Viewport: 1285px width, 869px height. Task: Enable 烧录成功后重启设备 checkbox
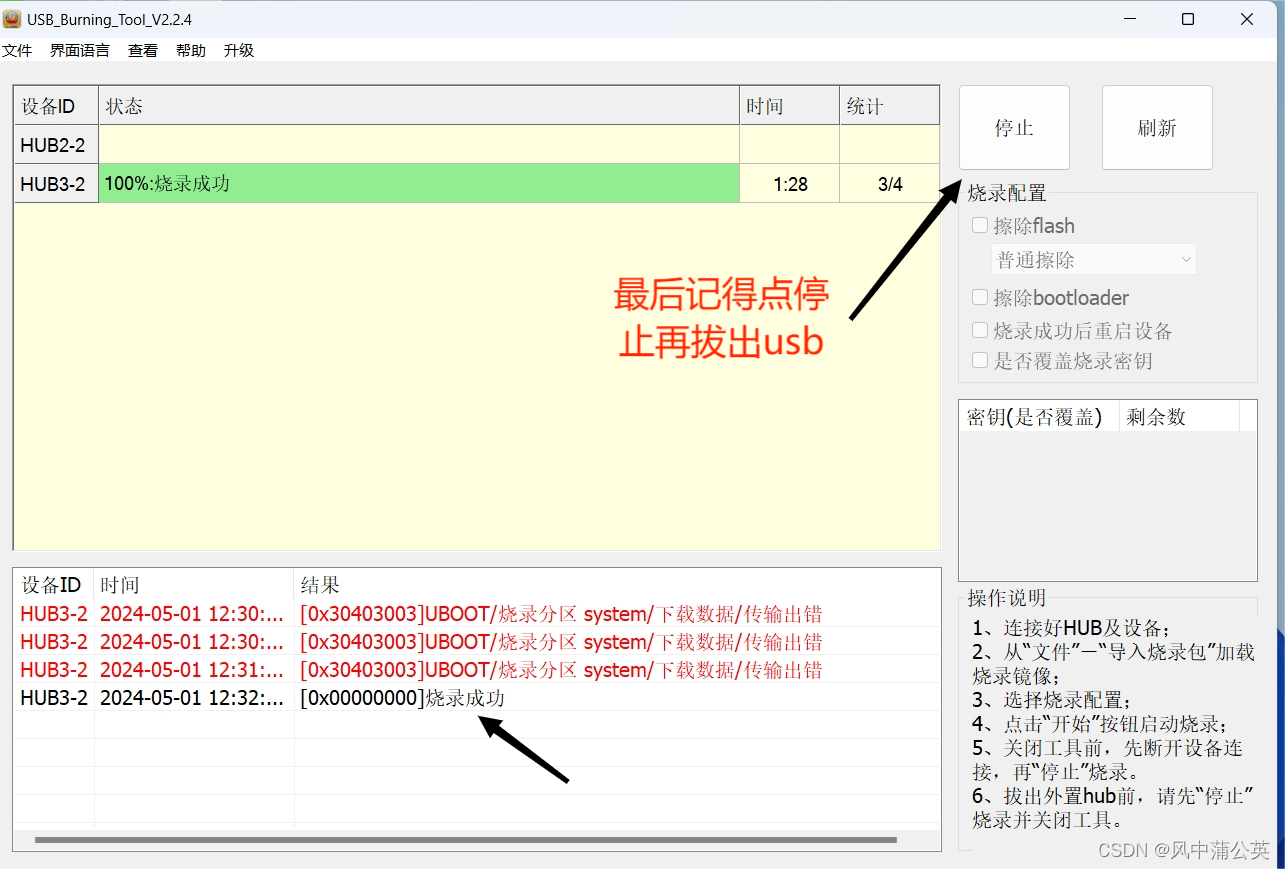[980, 330]
